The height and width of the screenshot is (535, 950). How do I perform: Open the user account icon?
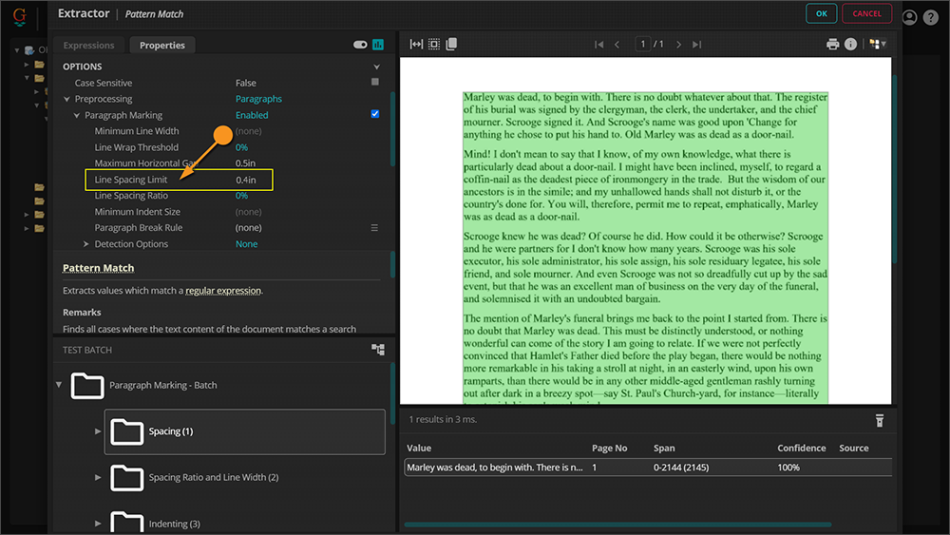pyautogui.click(x=909, y=17)
